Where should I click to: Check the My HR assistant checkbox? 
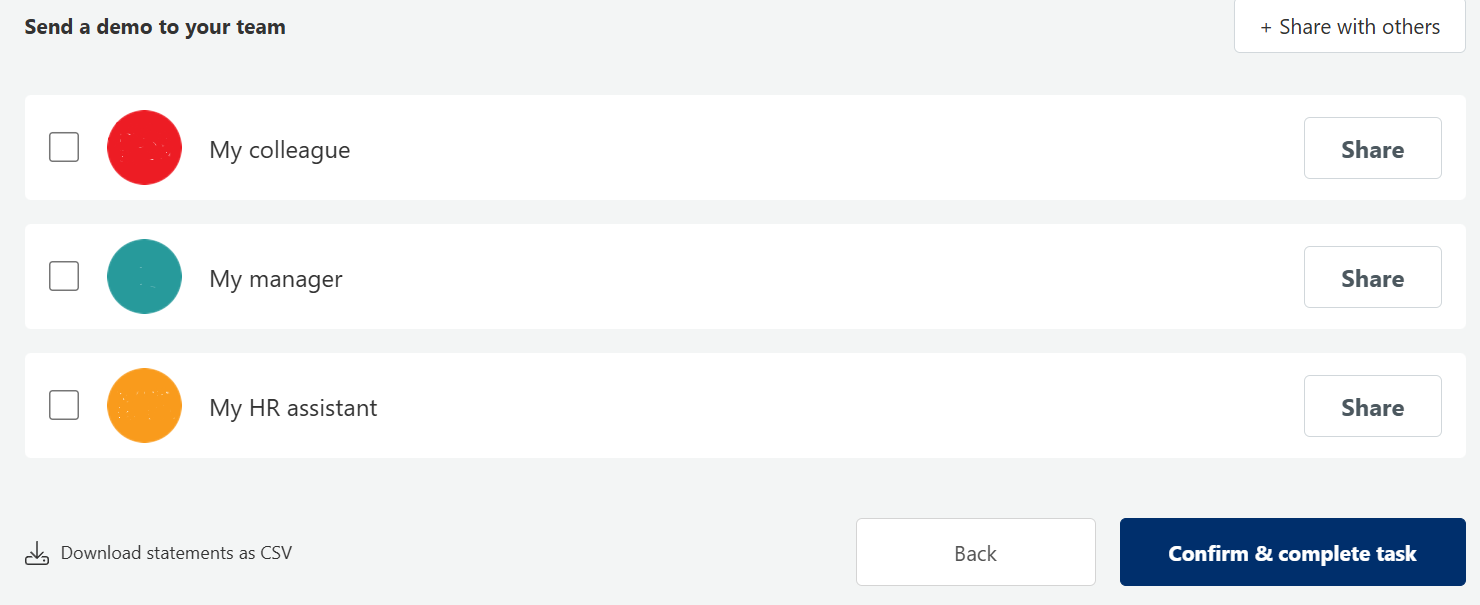coord(64,405)
